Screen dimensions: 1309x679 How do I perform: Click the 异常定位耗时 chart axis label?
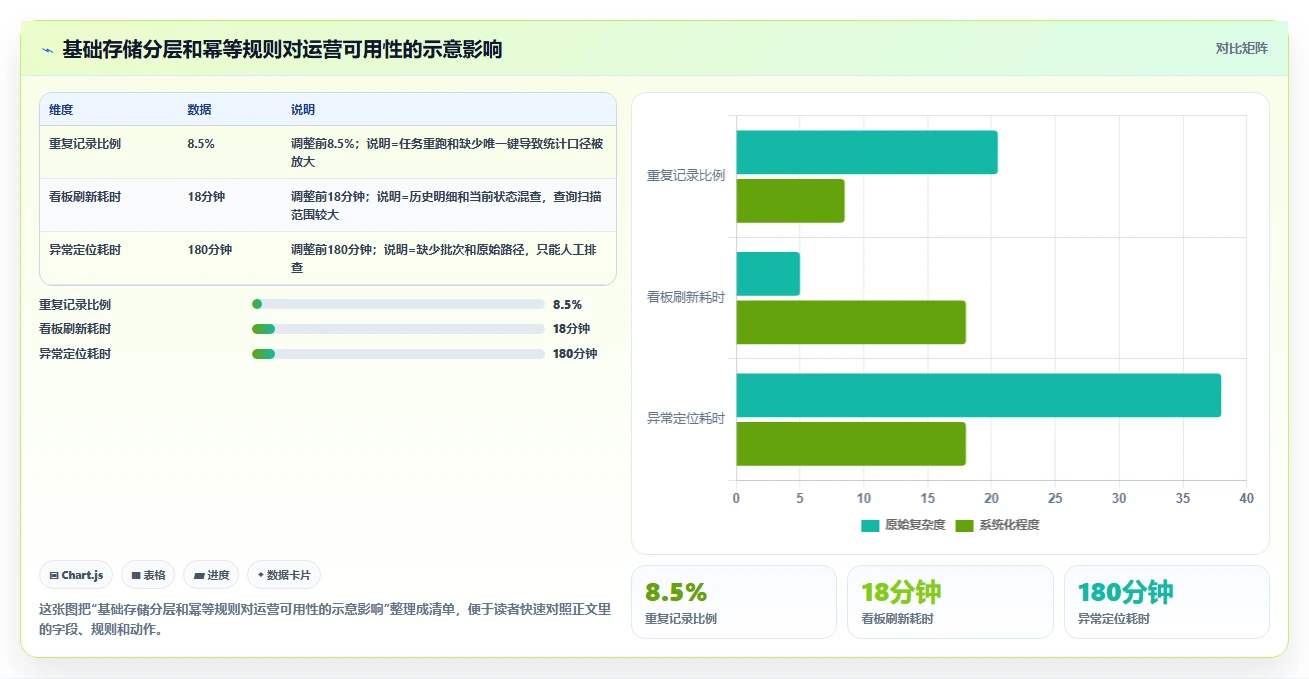pyautogui.click(x=686, y=418)
